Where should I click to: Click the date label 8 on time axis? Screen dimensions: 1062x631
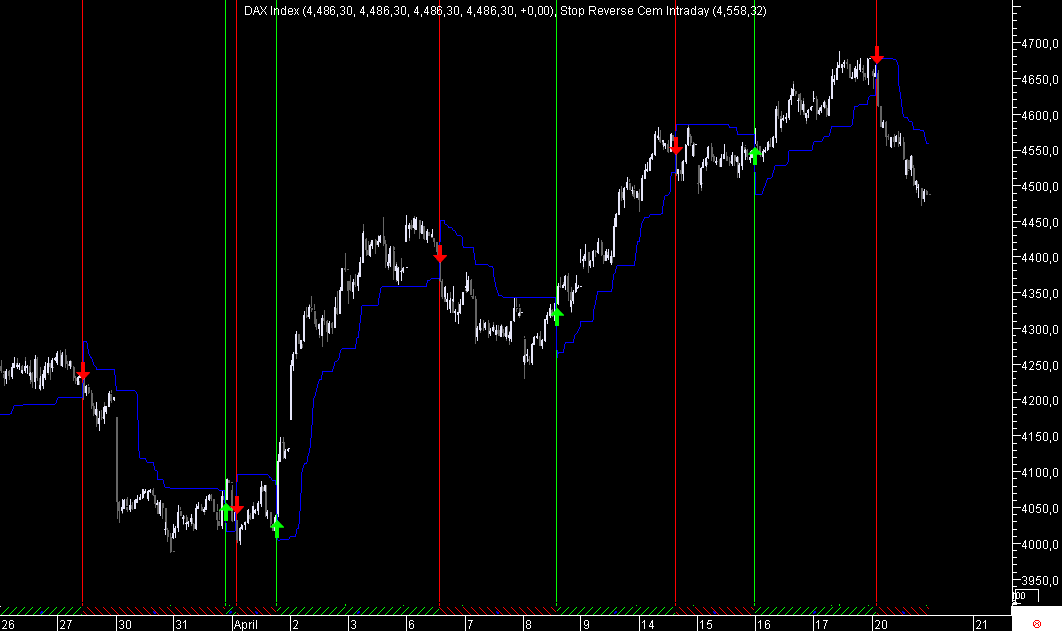coord(528,624)
